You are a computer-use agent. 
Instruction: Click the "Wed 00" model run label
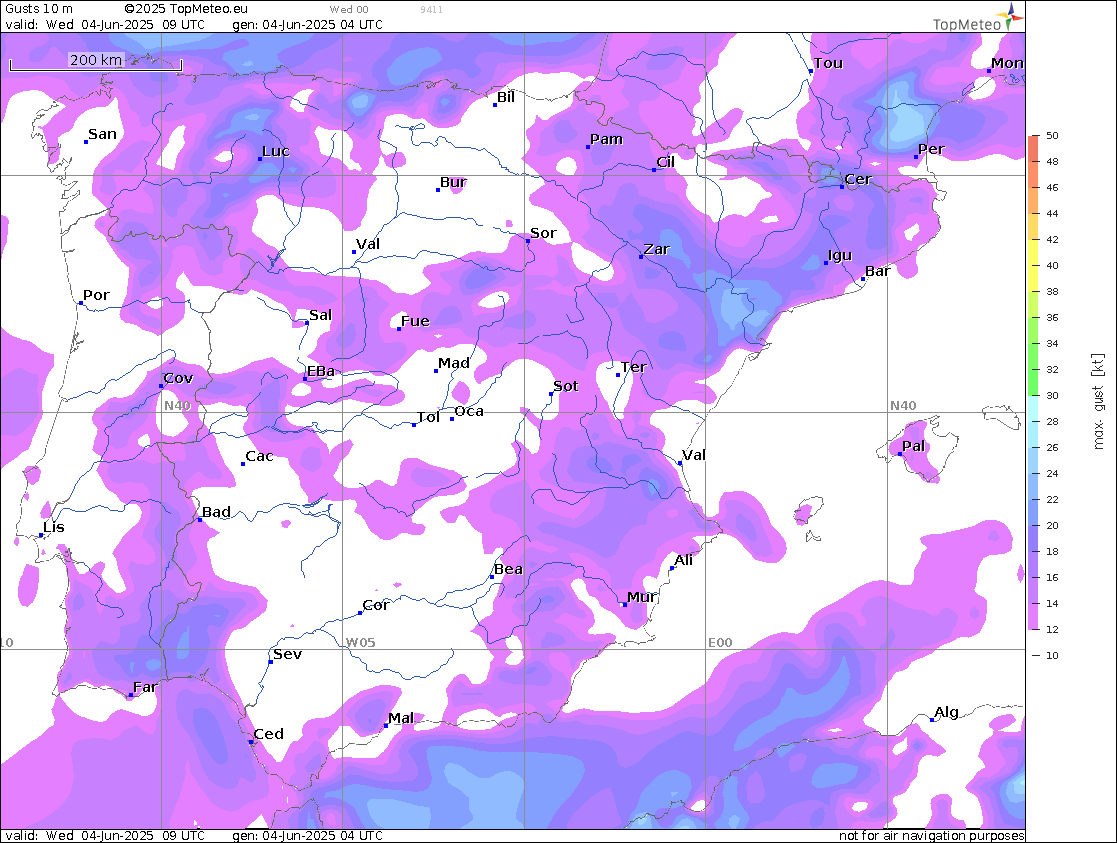coord(349,9)
